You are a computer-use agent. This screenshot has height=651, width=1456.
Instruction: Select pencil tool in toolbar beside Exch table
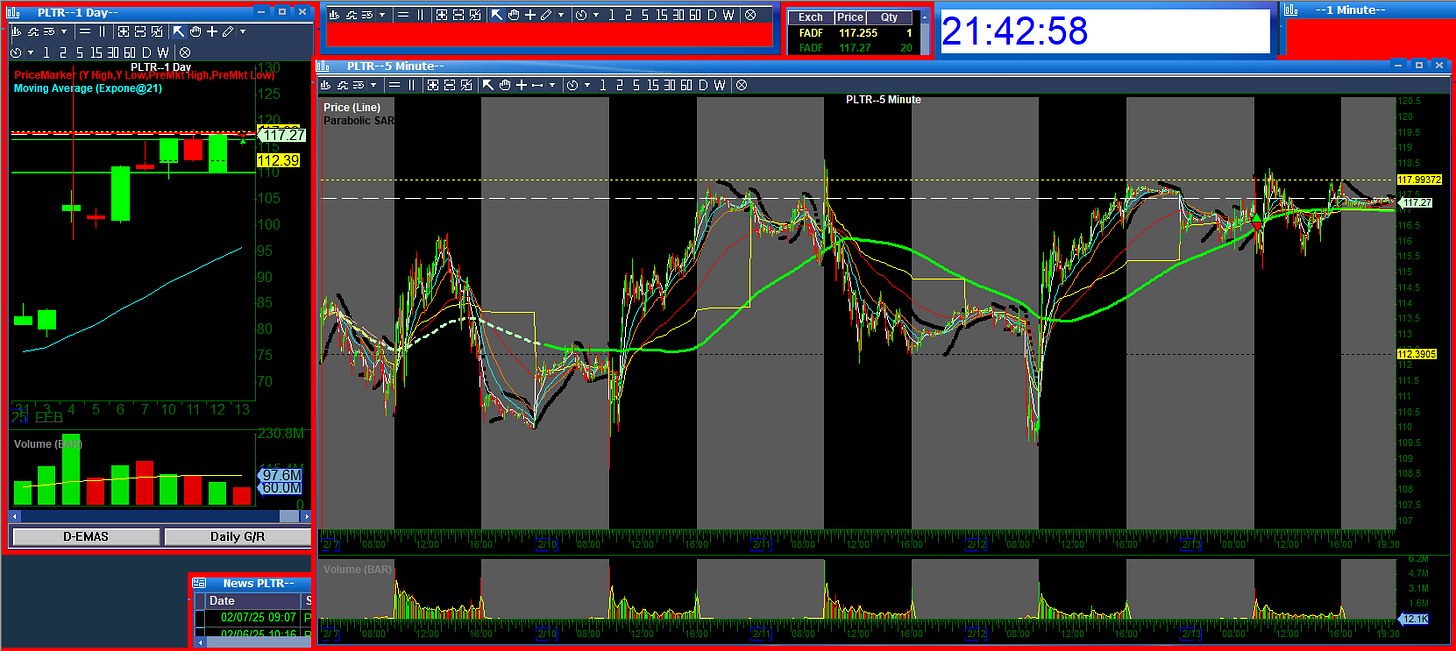(547, 15)
